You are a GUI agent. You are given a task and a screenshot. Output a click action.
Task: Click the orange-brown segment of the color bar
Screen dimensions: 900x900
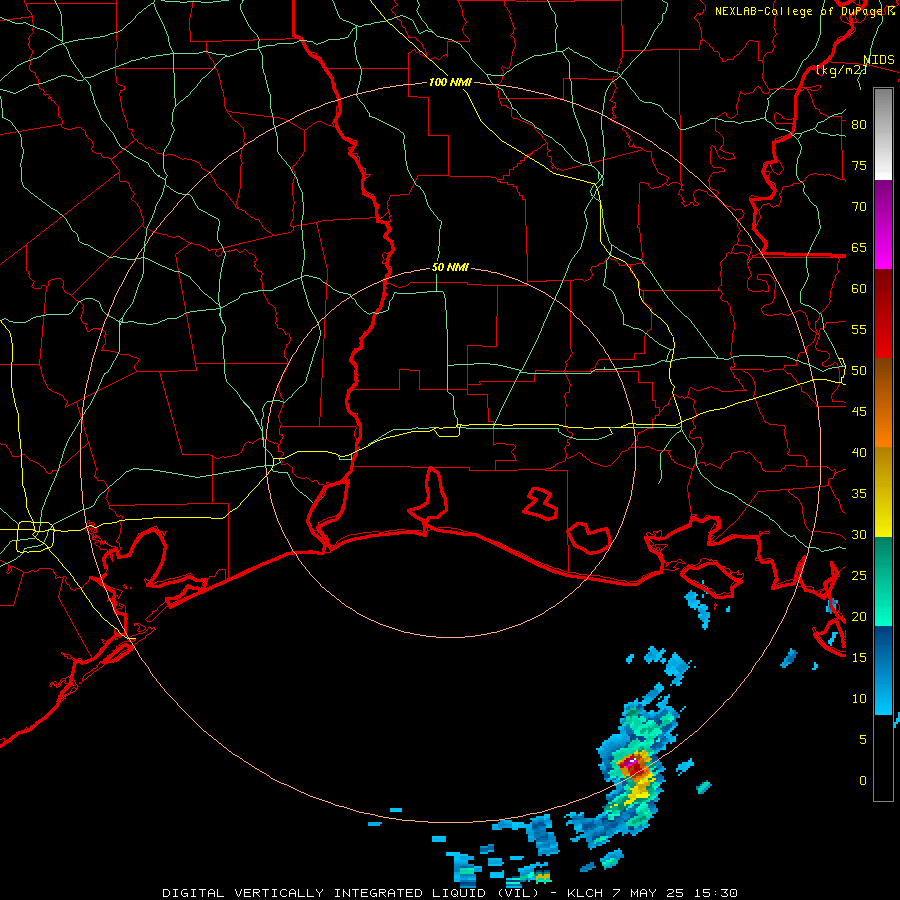[883, 403]
